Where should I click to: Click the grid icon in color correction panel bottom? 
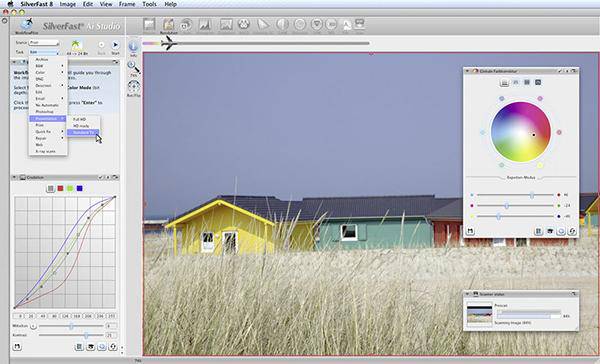click(x=538, y=231)
